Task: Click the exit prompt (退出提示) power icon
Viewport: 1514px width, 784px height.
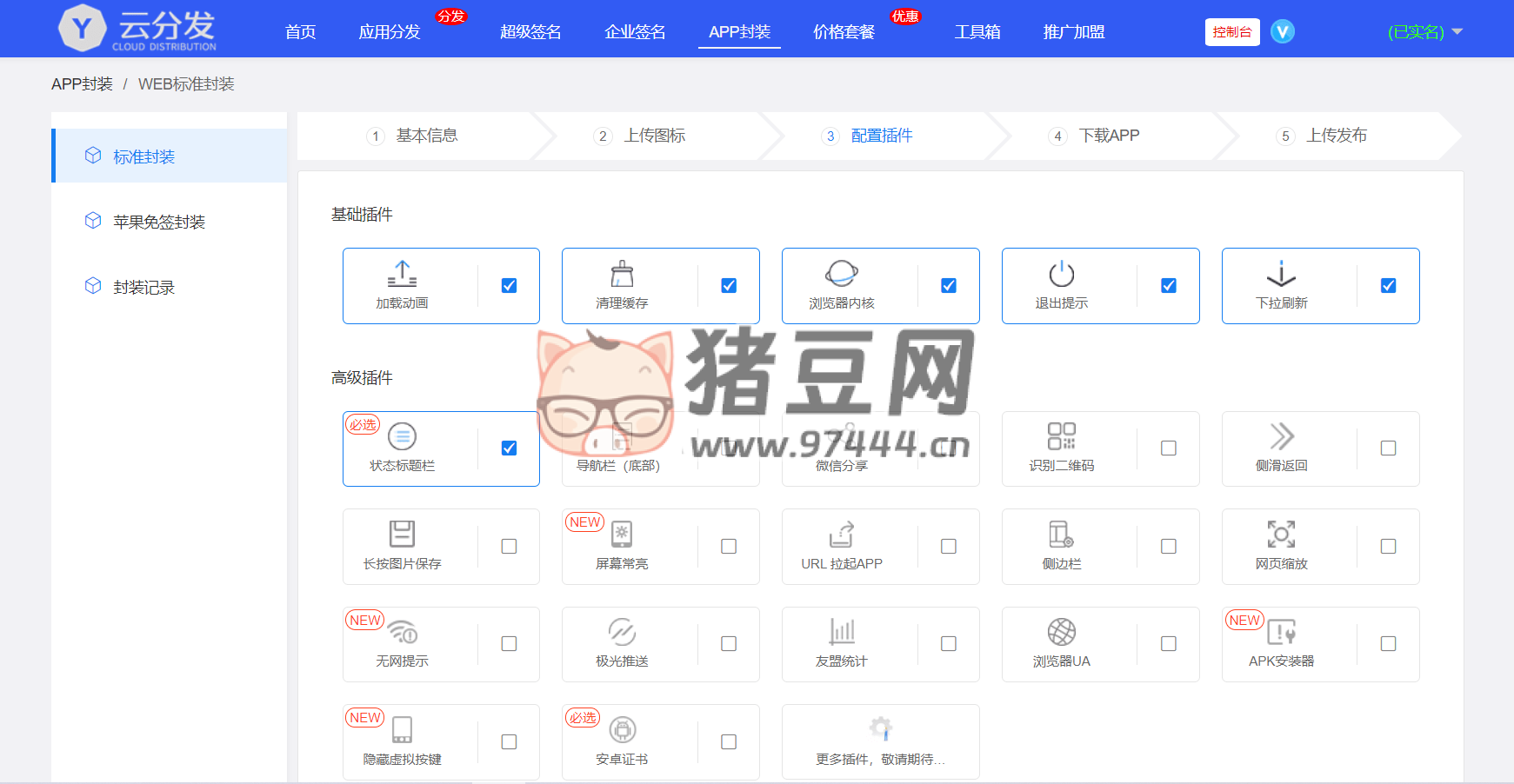Action: (1062, 274)
